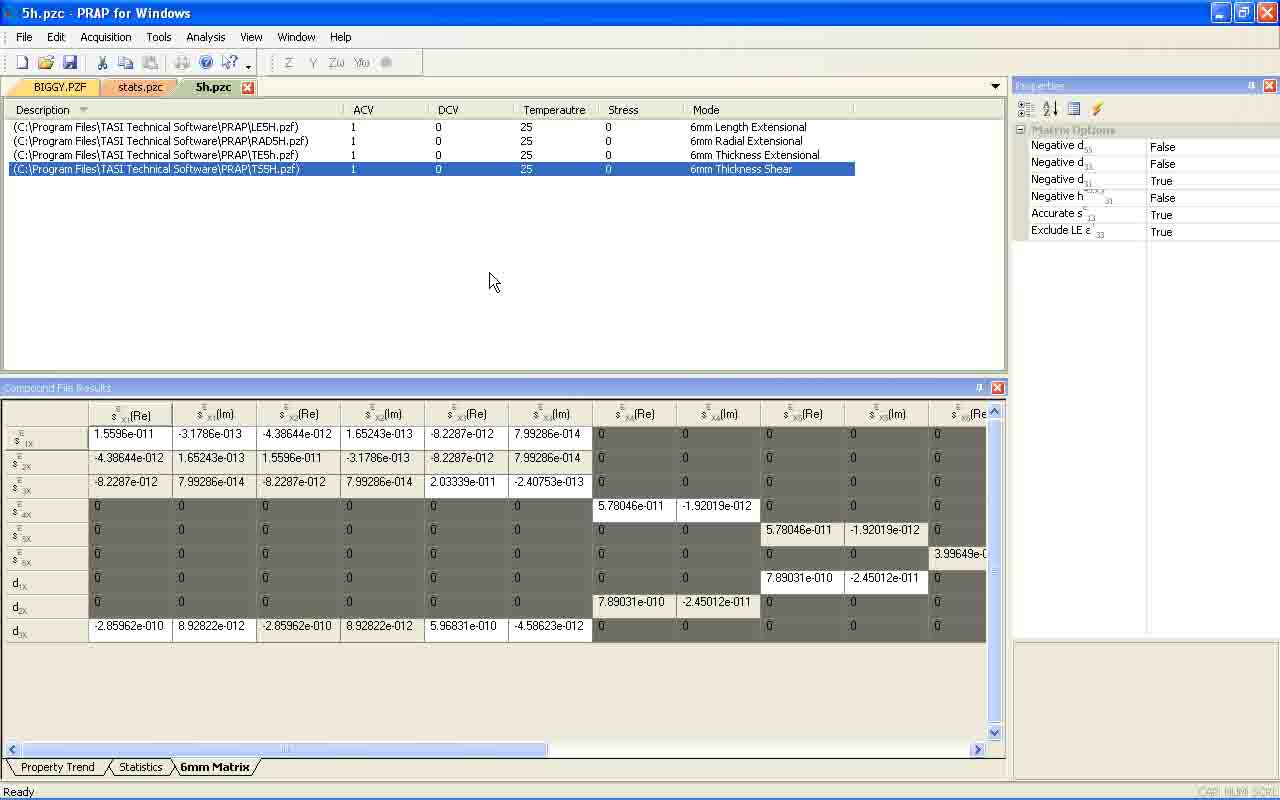
Task: Click the Cut scissors icon
Action: point(102,63)
